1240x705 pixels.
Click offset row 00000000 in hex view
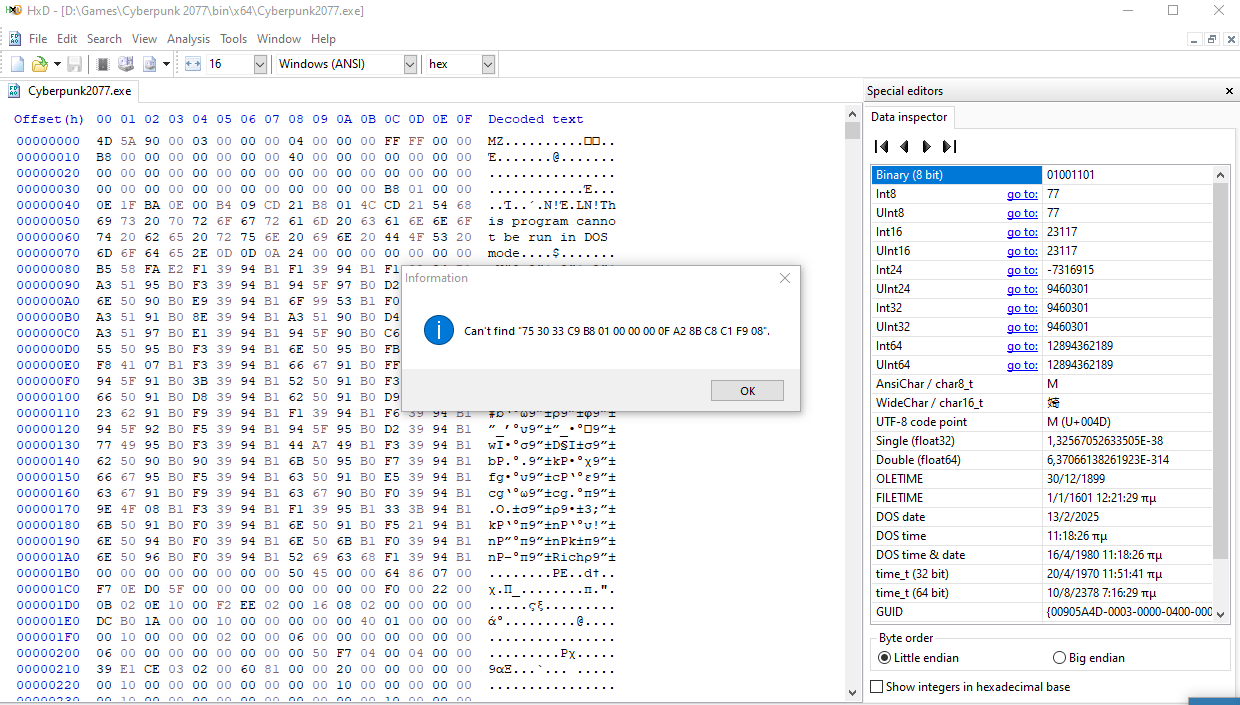coord(48,141)
